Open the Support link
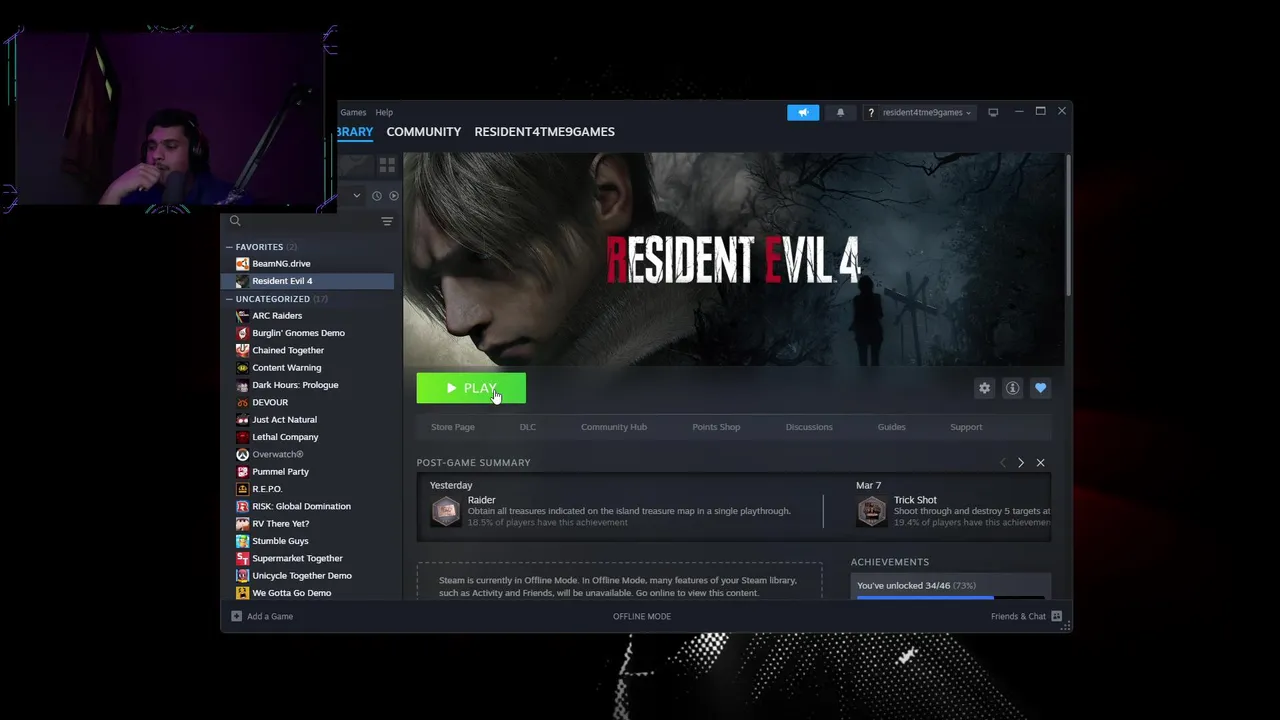The image size is (1280, 720). [966, 427]
